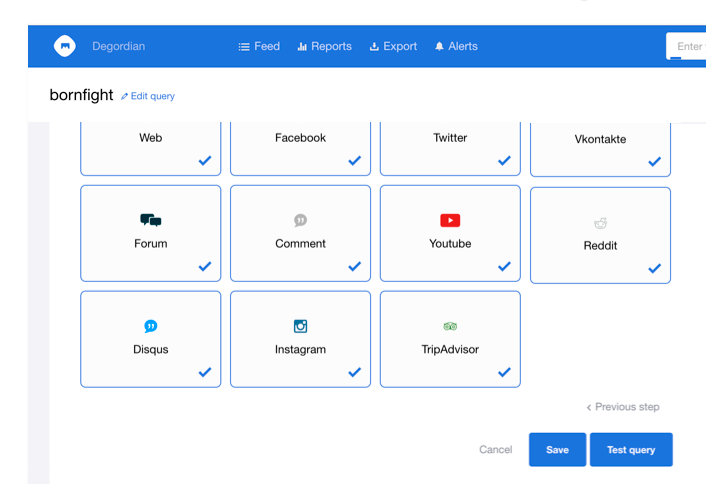Open the Export menu
706x484 pixels.
pyautogui.click(x=394, y=46)
